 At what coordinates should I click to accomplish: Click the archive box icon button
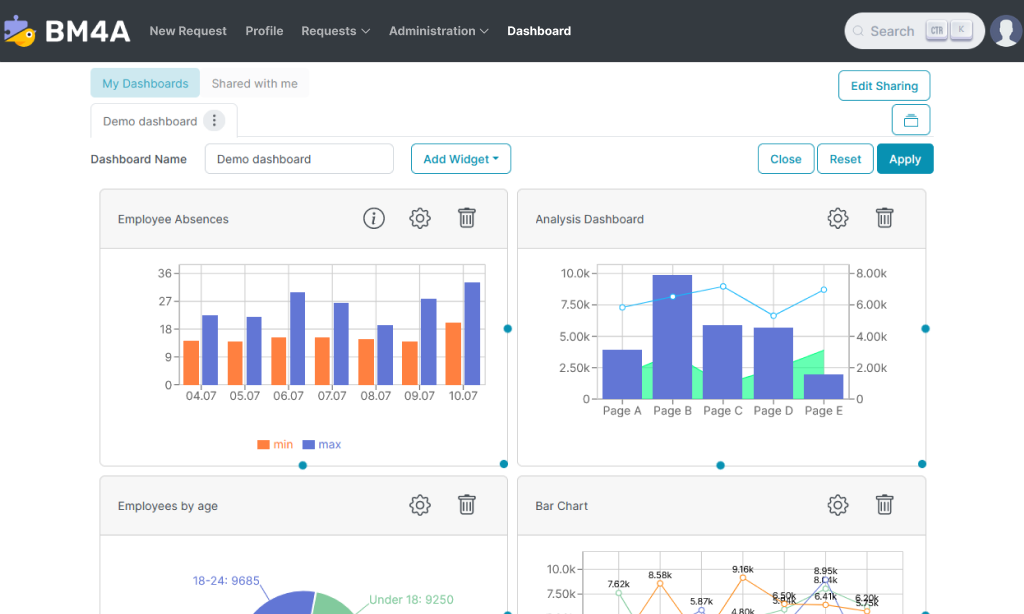pos(910,120)
